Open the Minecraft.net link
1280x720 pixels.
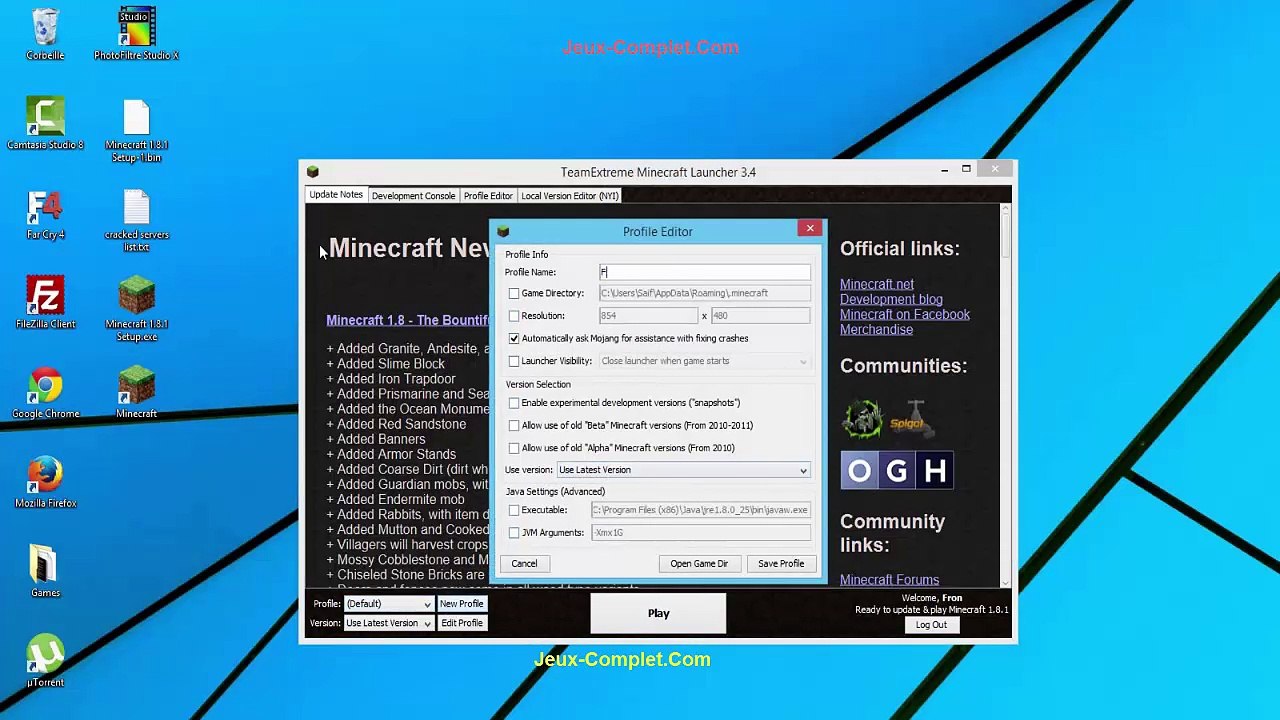877,284
